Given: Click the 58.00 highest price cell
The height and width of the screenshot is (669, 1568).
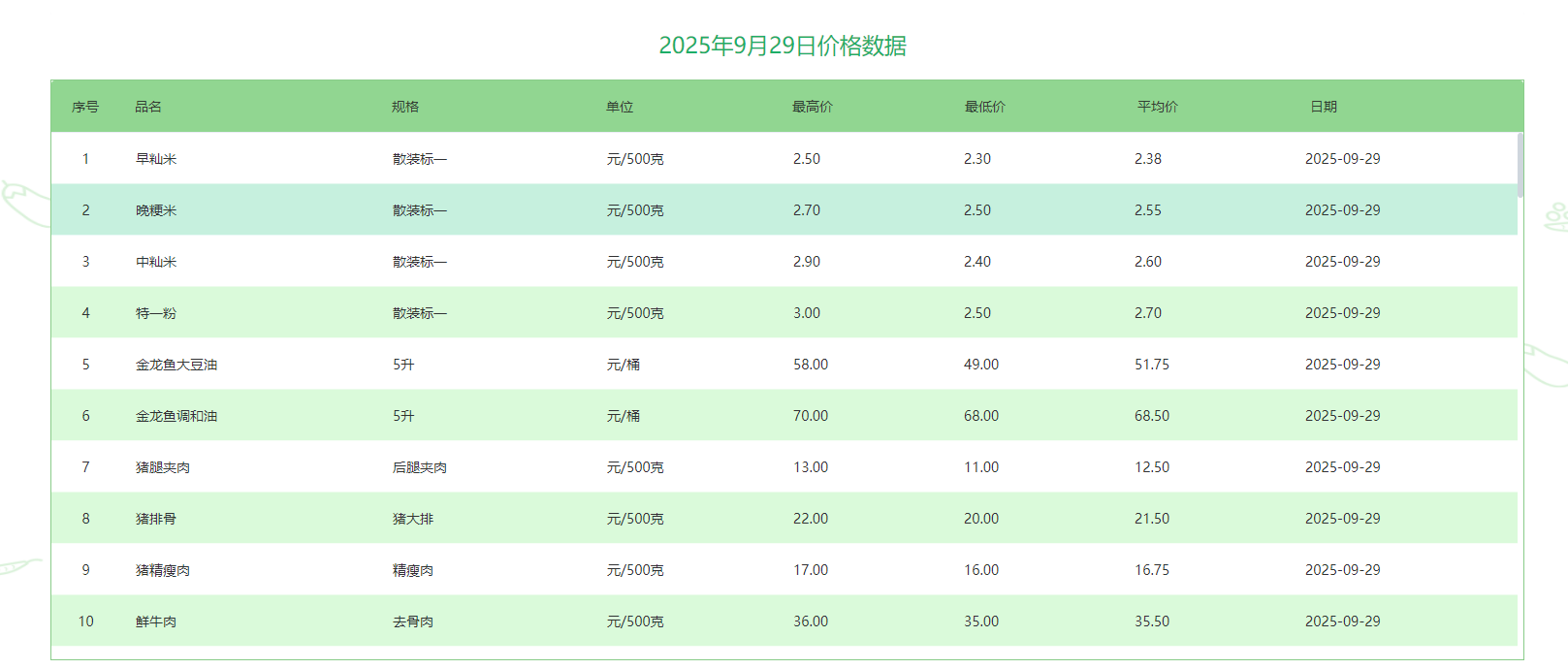Looking at the screenshot, I should tap(811, 365).
